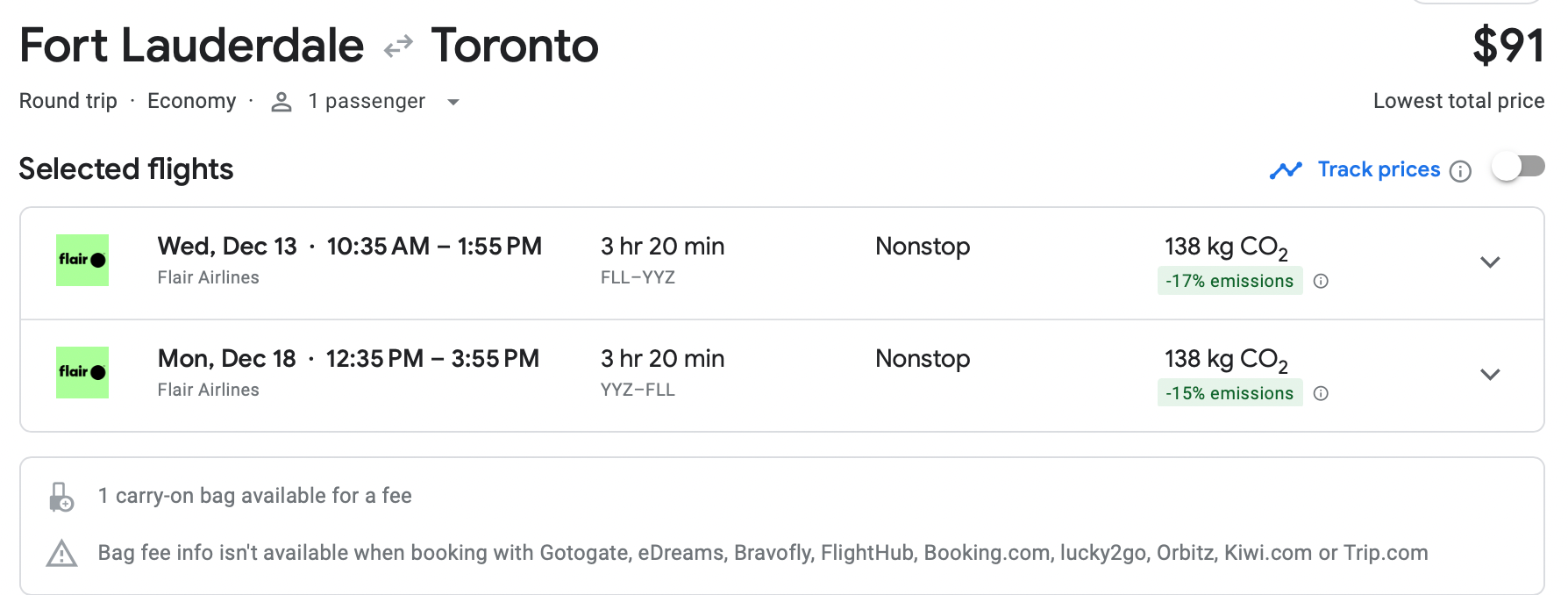Click the -17% emissions badge
This screenshot has width=1568, height=595.
pyautogui.click(x=1229, y=281)
